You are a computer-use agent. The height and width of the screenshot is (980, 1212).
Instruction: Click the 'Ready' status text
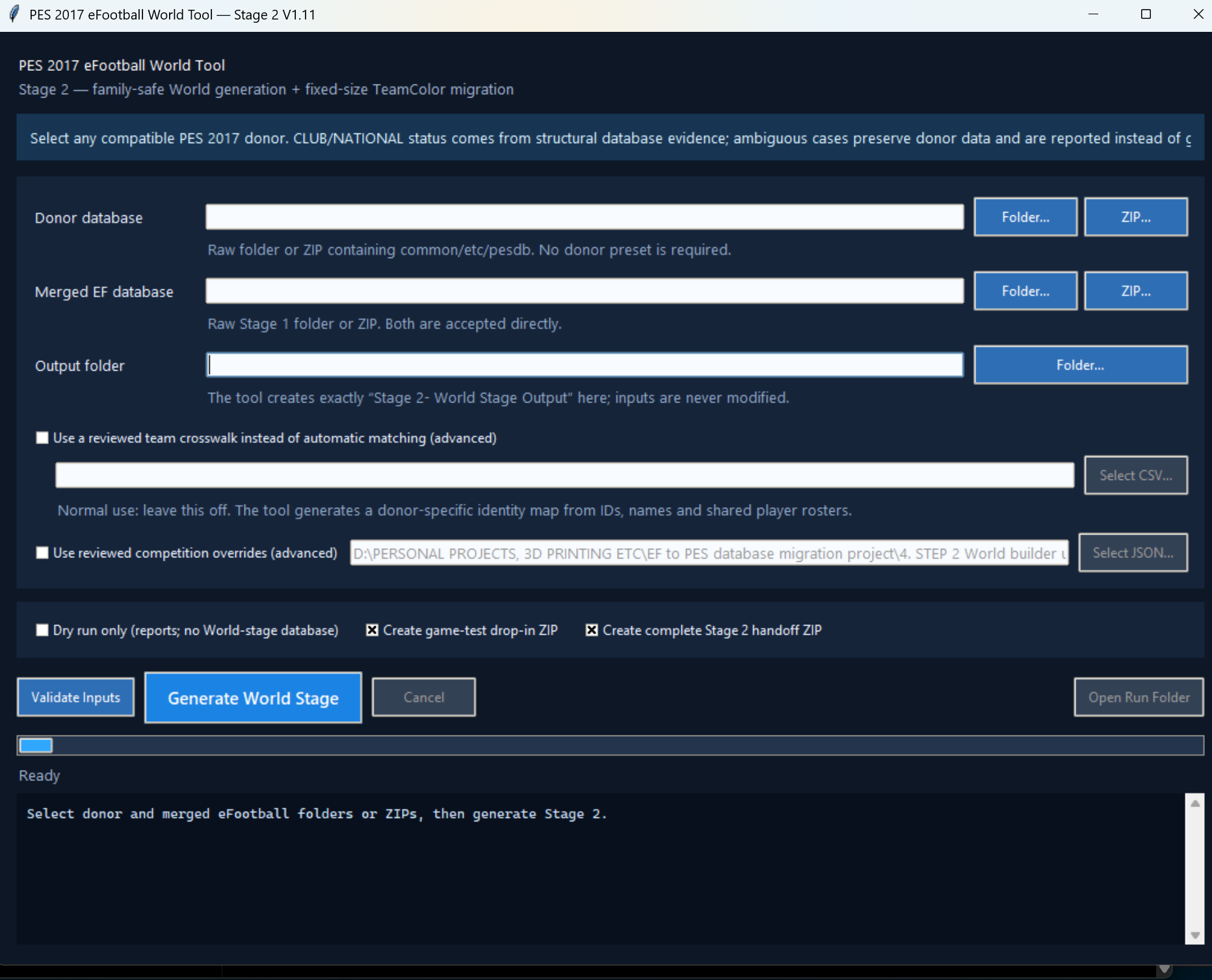pos(39,776)
